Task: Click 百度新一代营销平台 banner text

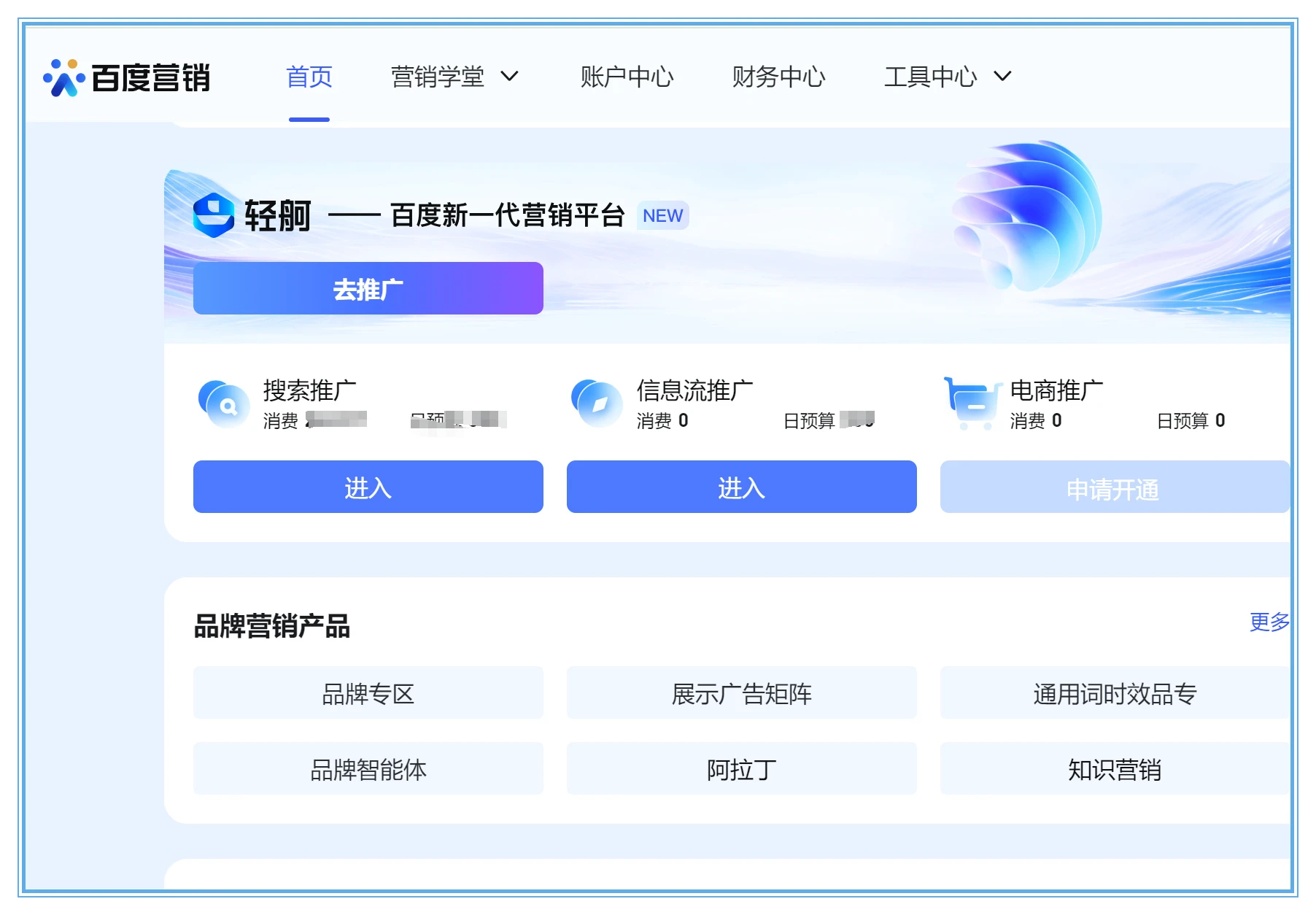Action: (508, 215)
